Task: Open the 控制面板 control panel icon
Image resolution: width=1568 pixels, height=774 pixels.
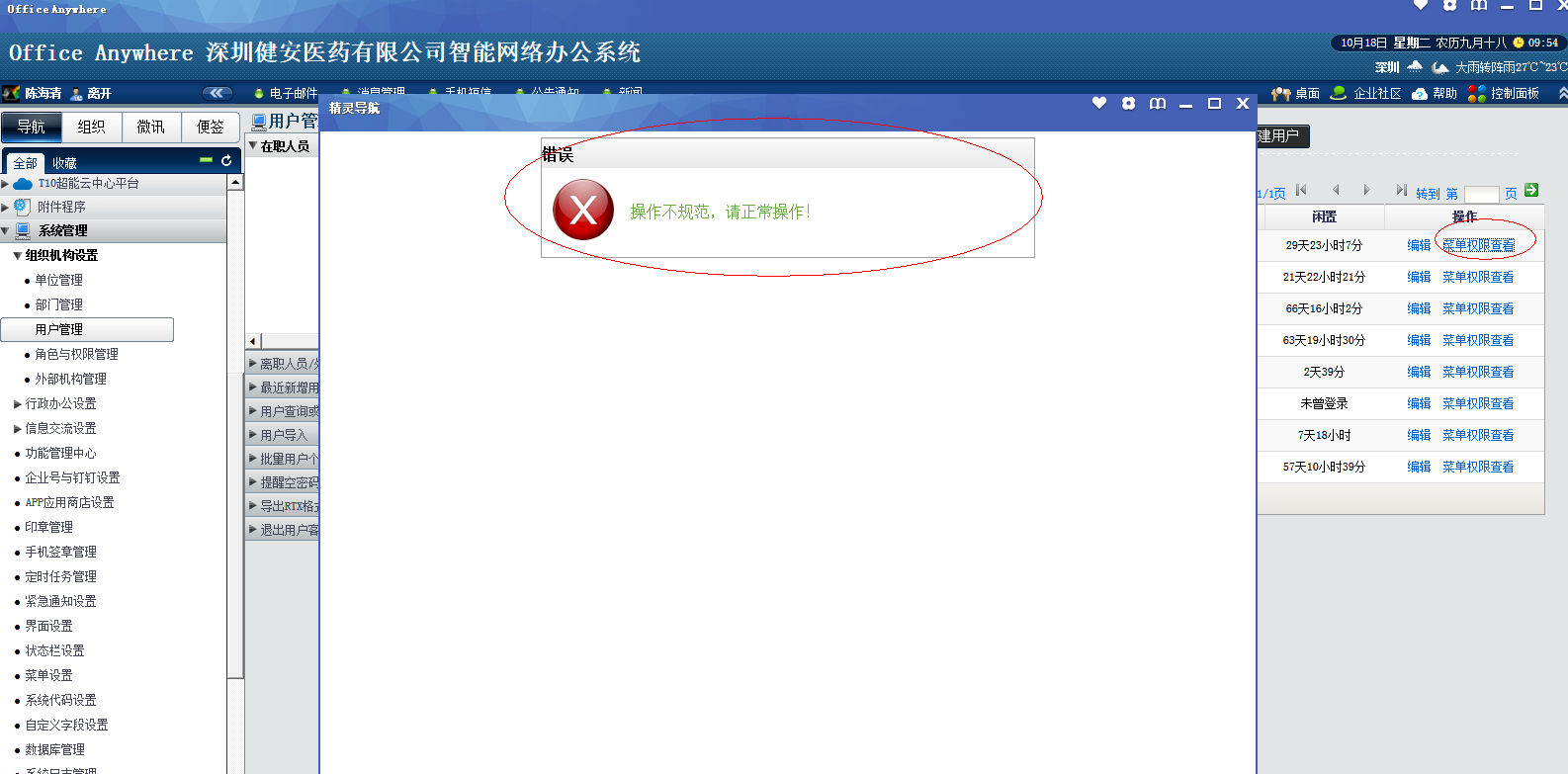Action: pos(1477,93)
